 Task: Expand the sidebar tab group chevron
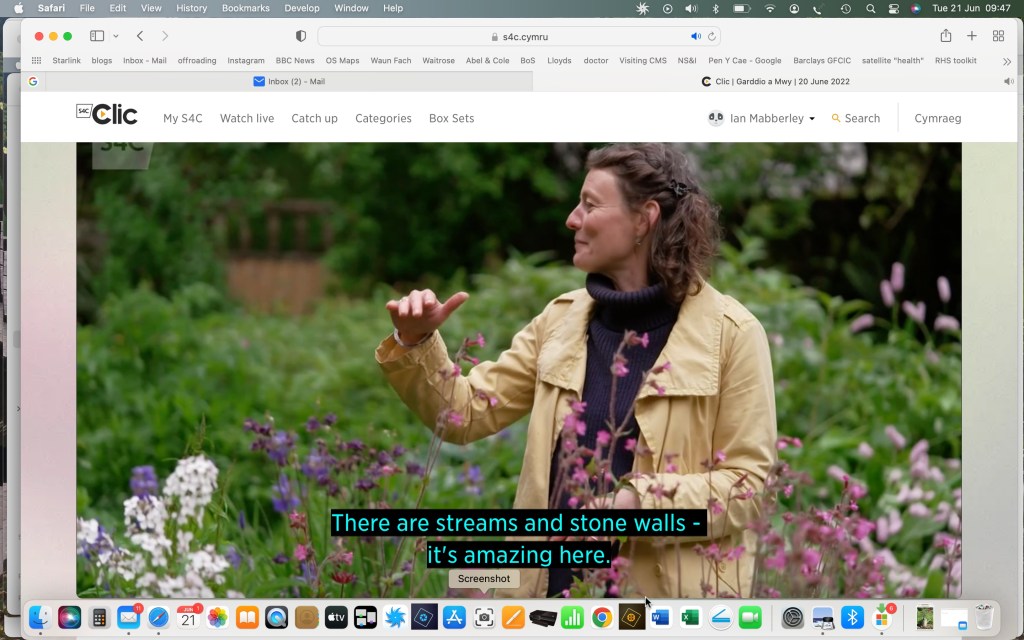click(116, 36)
